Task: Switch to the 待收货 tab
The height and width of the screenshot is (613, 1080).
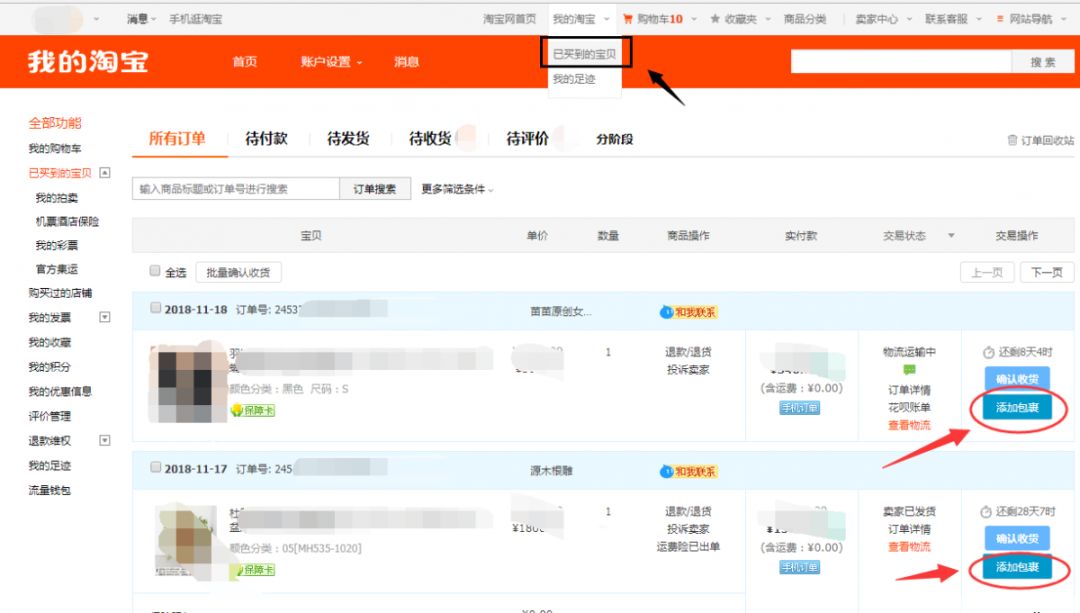Action: point(430,138)
